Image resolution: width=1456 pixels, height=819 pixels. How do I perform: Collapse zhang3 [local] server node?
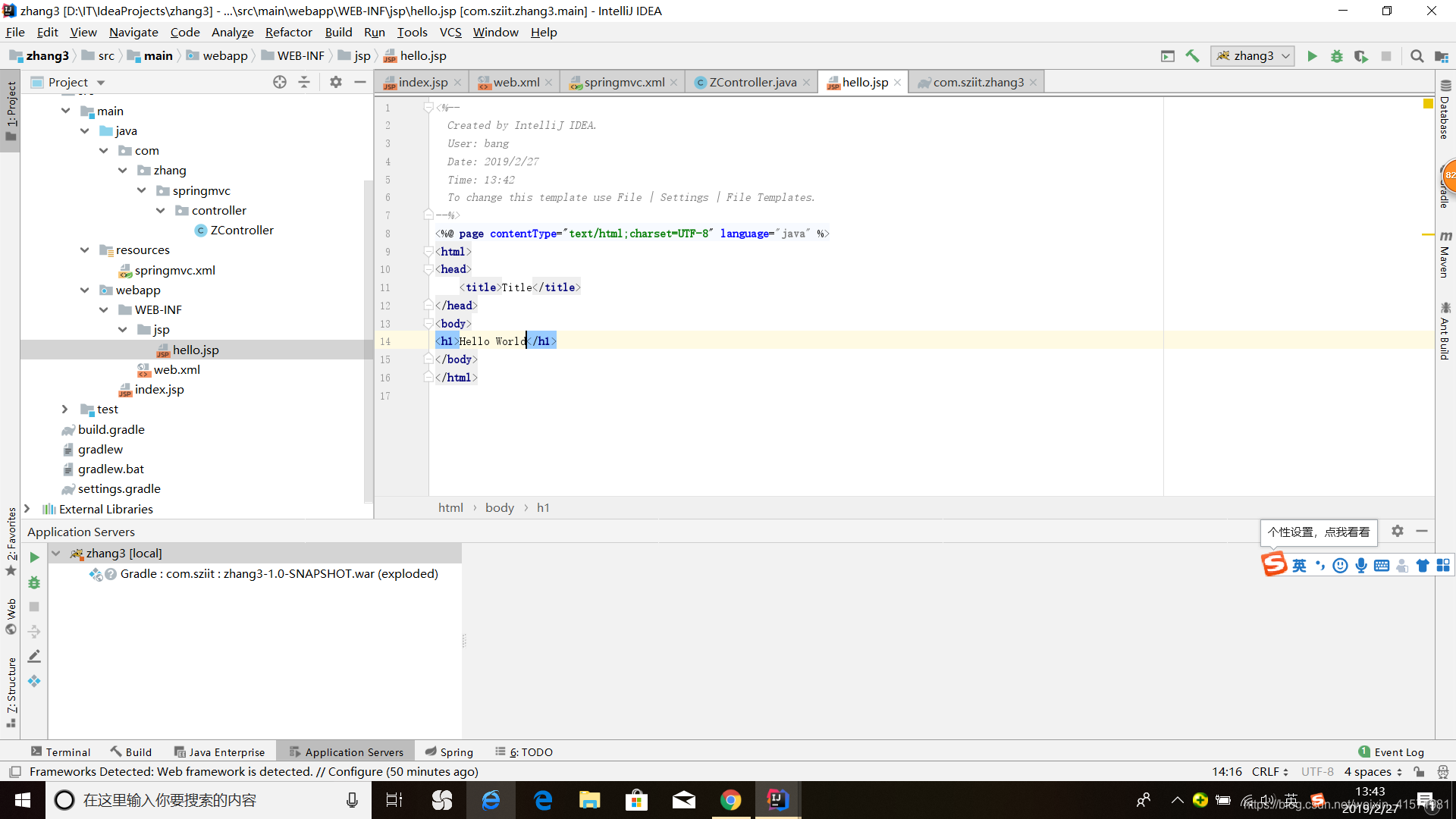point(56,554)
